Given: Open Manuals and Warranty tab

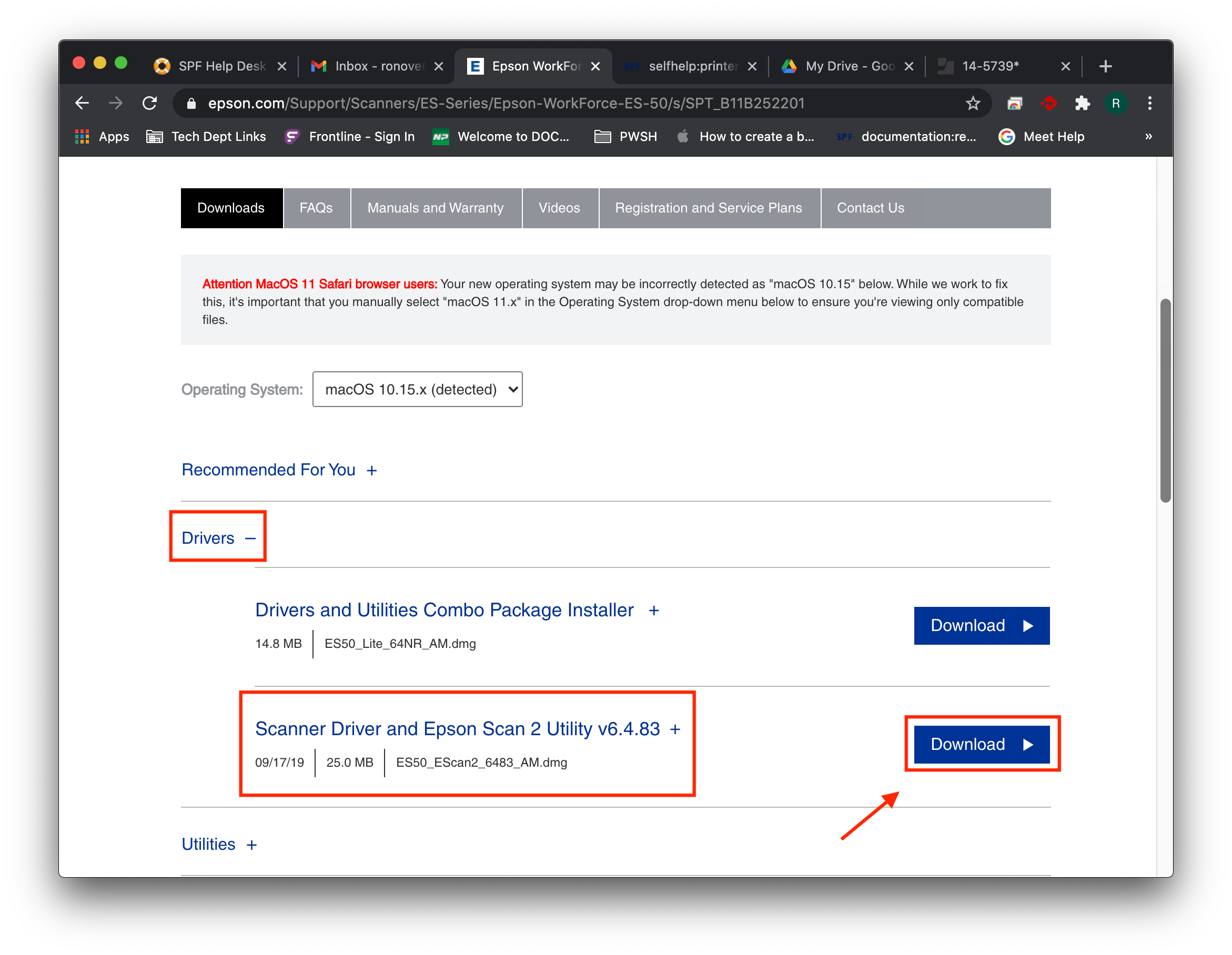Looking at the screenshot, I should click(436, 208).
